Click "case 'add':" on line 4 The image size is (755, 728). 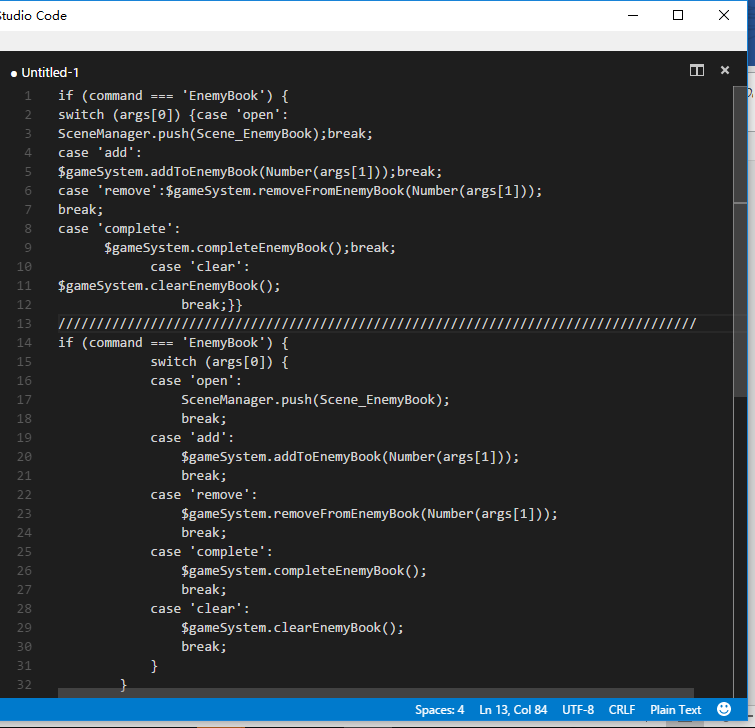(100, 153)
